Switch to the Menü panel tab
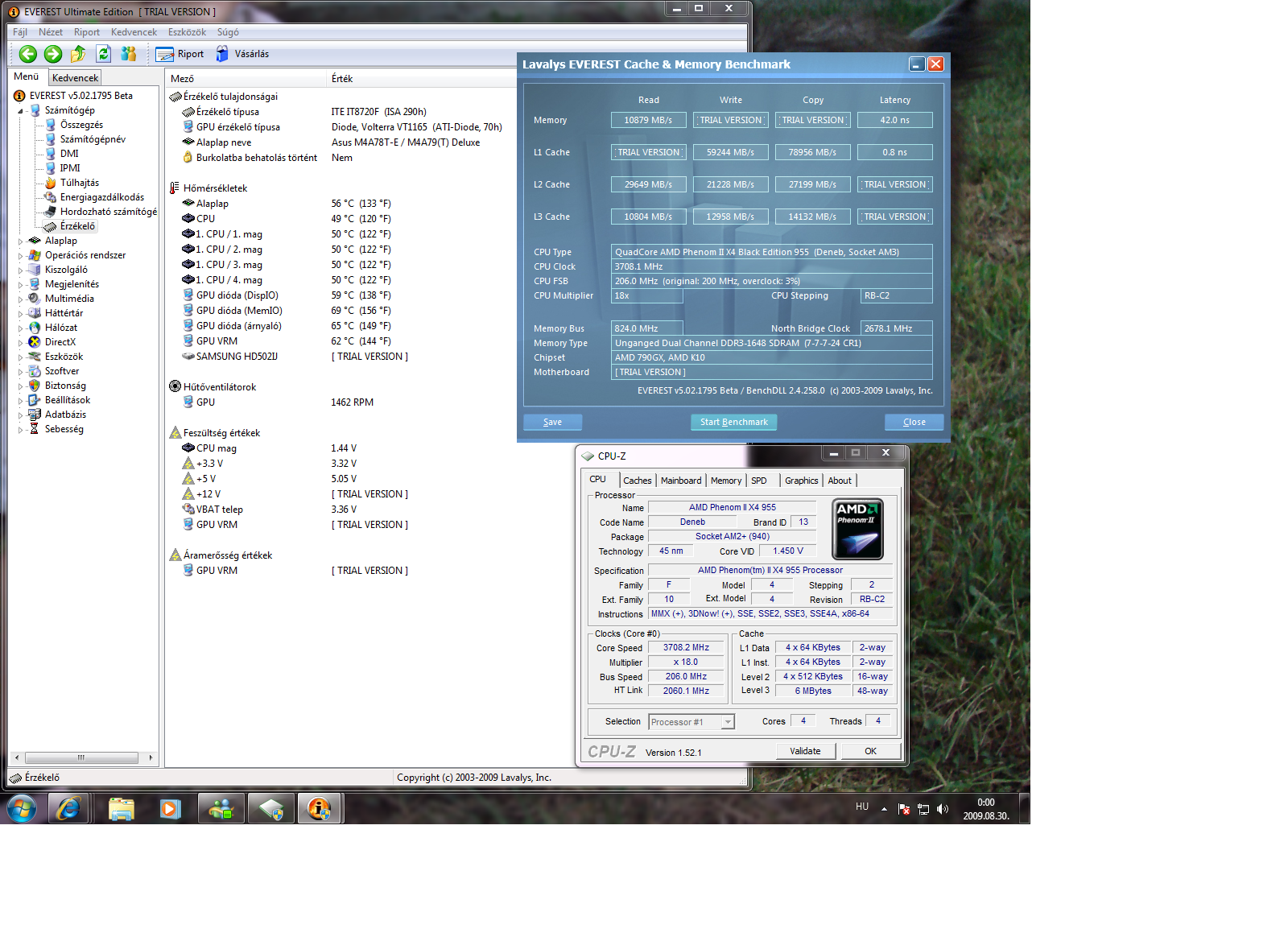The height and width of the screenshot is (945, 1288). pos(27,76)
